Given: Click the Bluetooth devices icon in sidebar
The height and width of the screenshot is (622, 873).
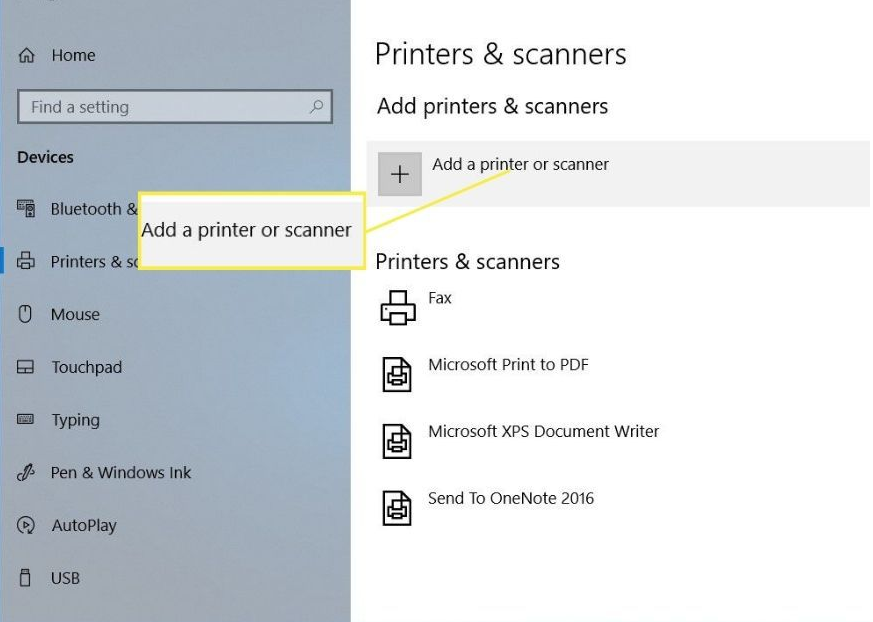Looking at the screenshot, I should coord(27,209).
